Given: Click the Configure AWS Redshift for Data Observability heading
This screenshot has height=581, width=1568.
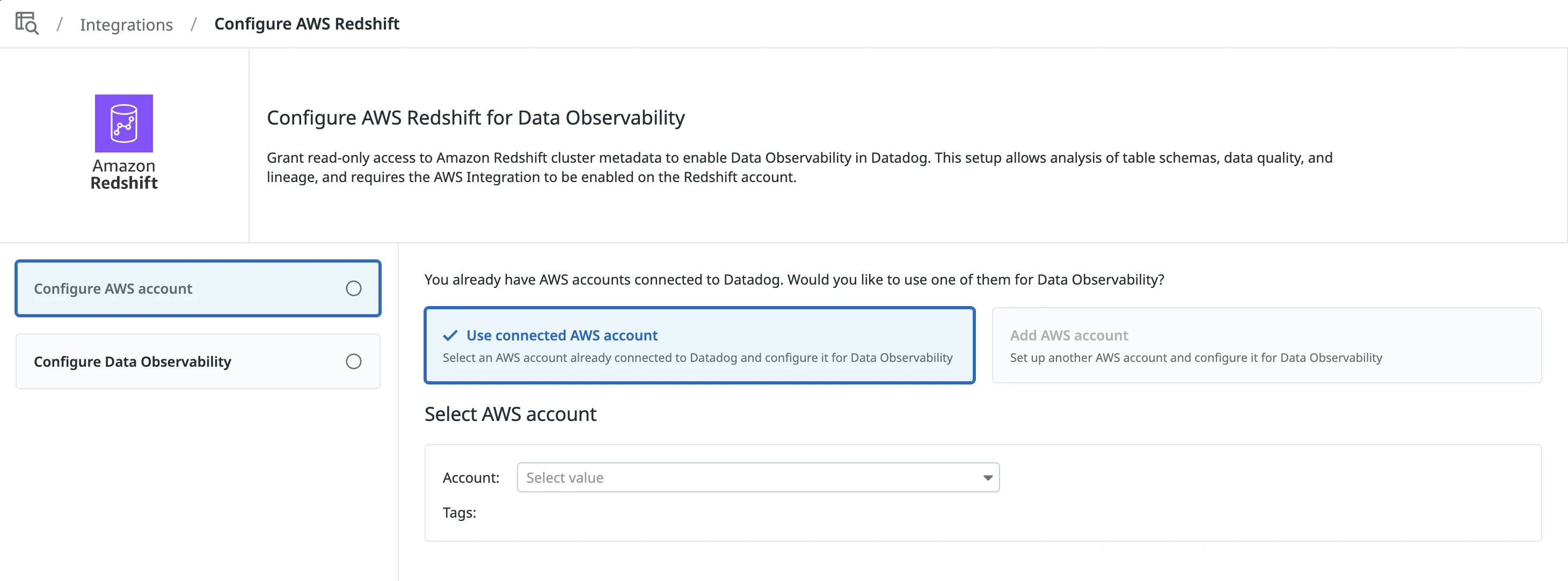Looking at the screenshot, I should pos(476,118).
